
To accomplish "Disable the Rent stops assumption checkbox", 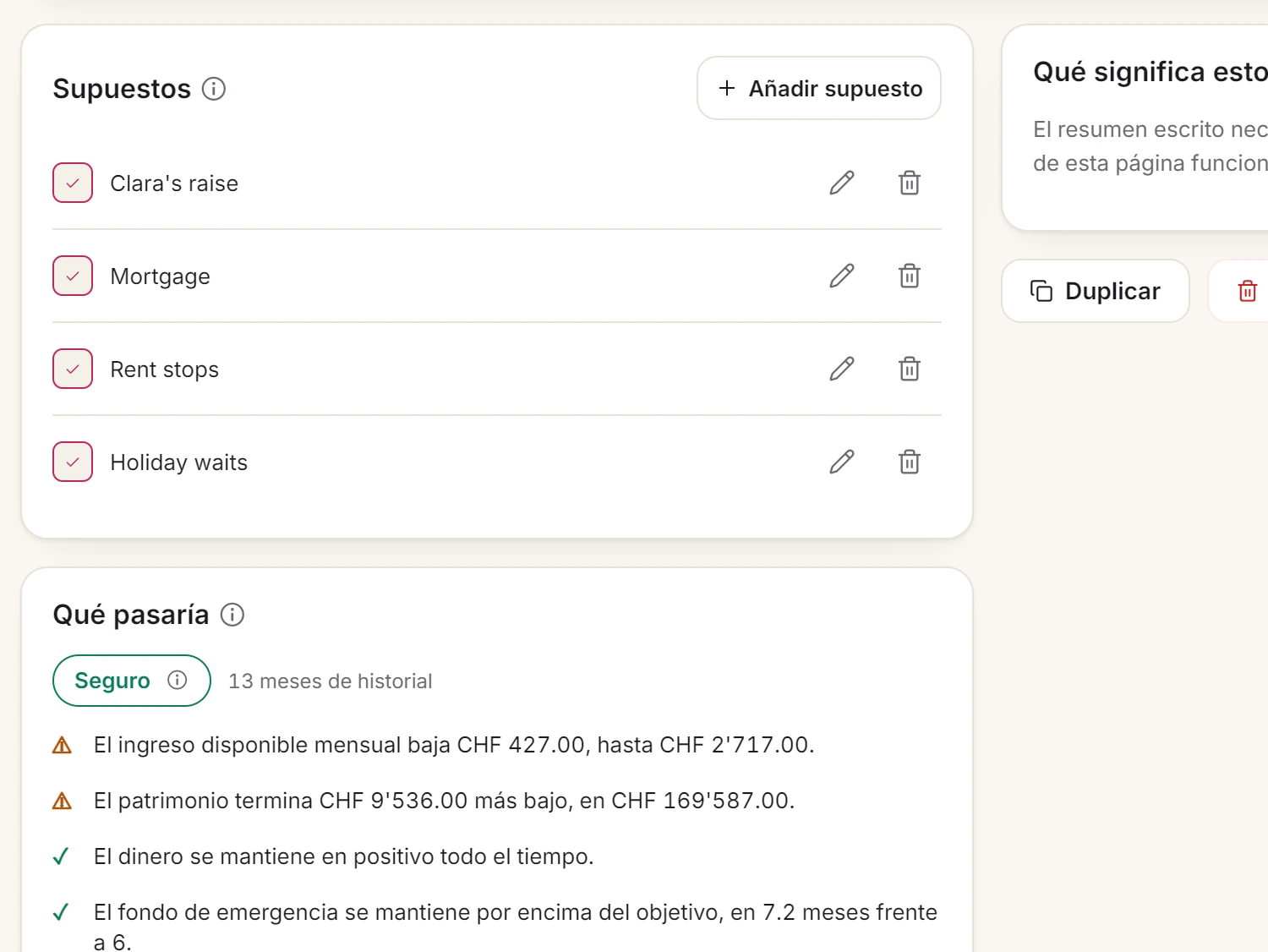I will click(x=73, y=369).
